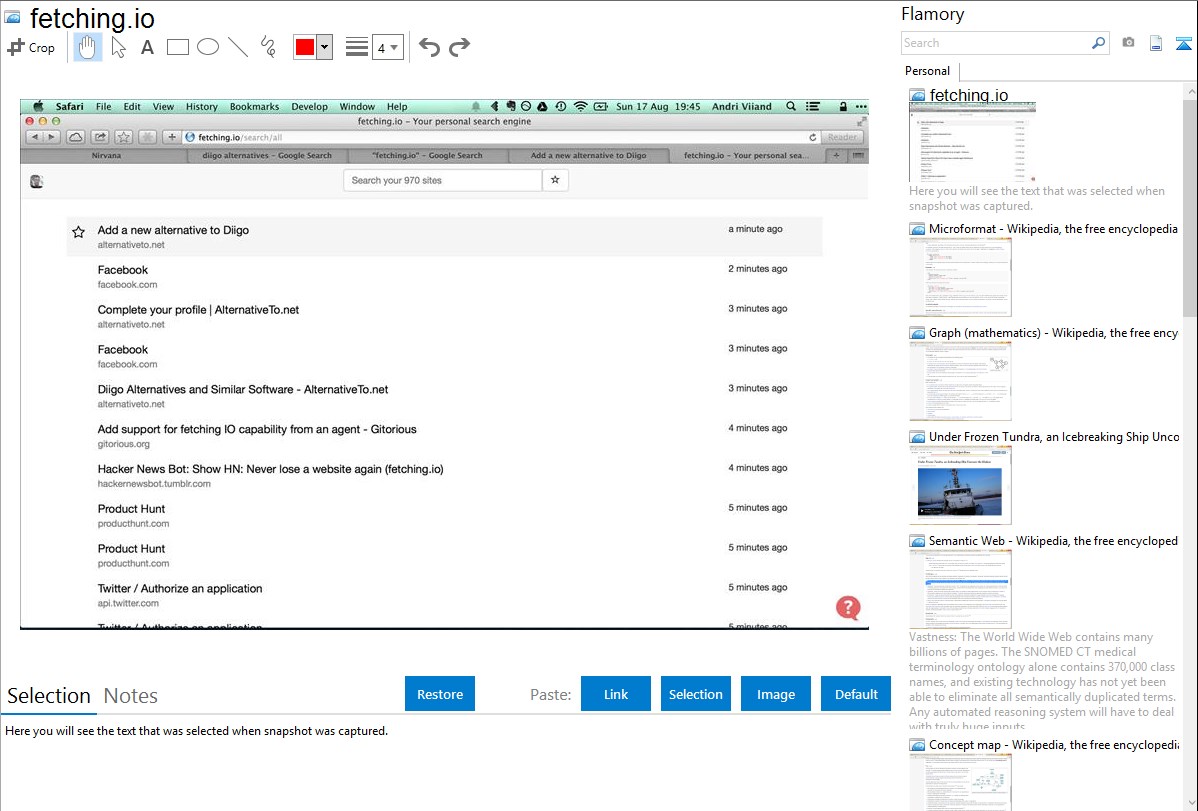
Task: Choose the text annotation tool
Action: pos(147,47)
